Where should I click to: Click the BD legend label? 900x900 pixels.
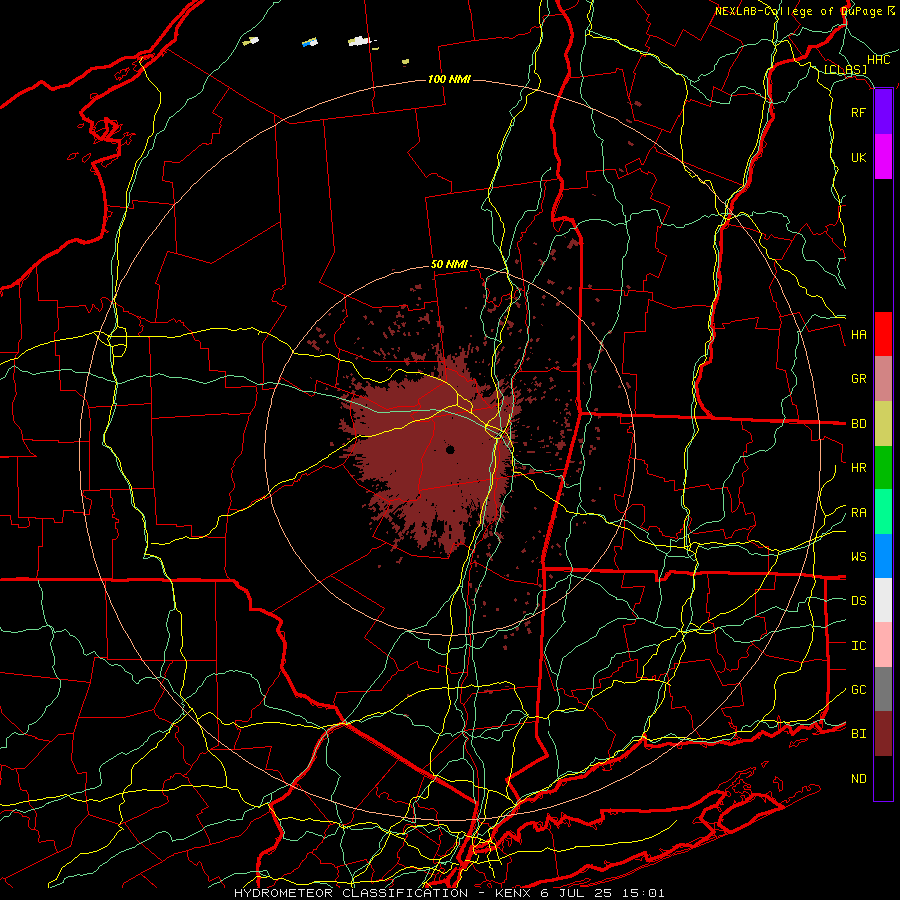click(858, 424)
